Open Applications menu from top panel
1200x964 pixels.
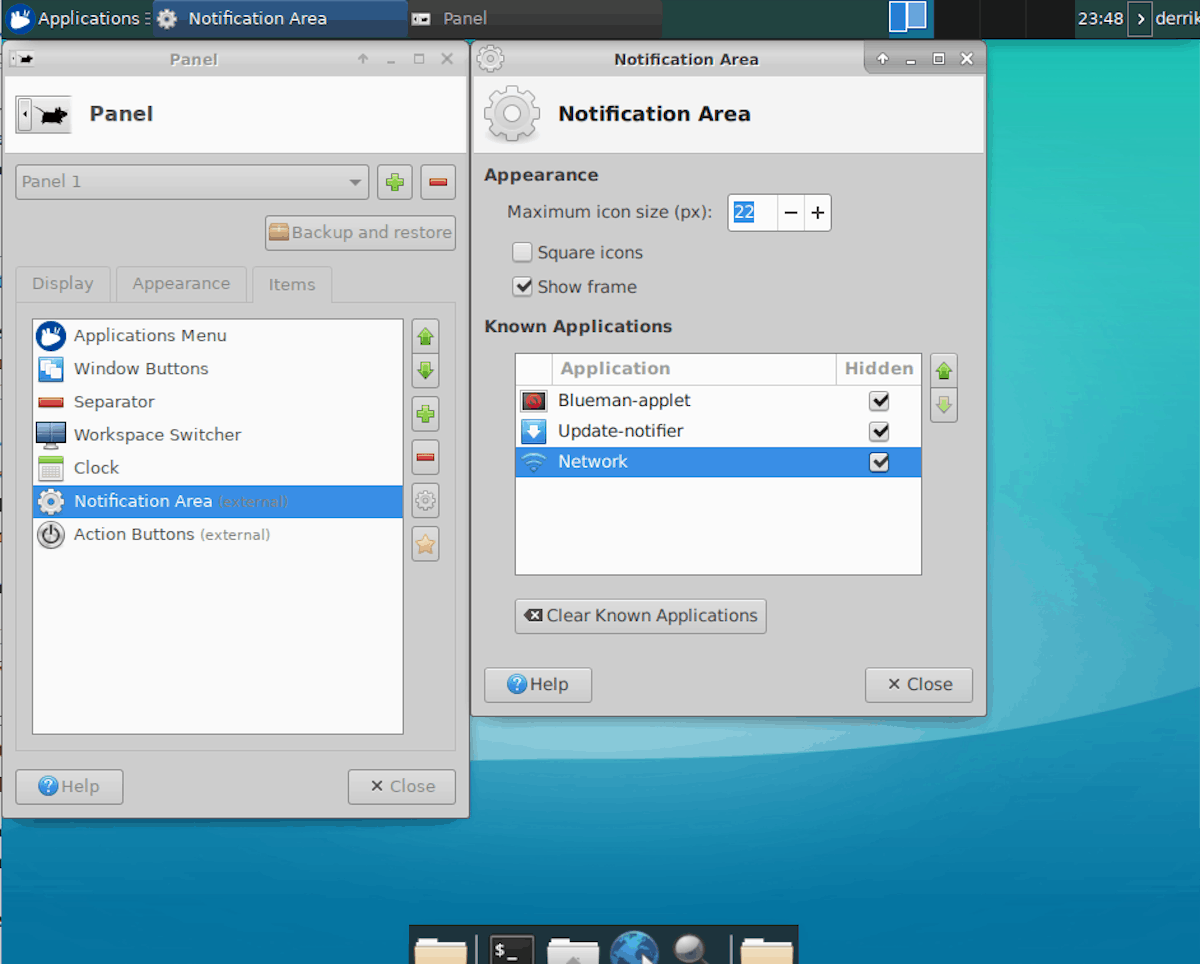tap(76, 18)
